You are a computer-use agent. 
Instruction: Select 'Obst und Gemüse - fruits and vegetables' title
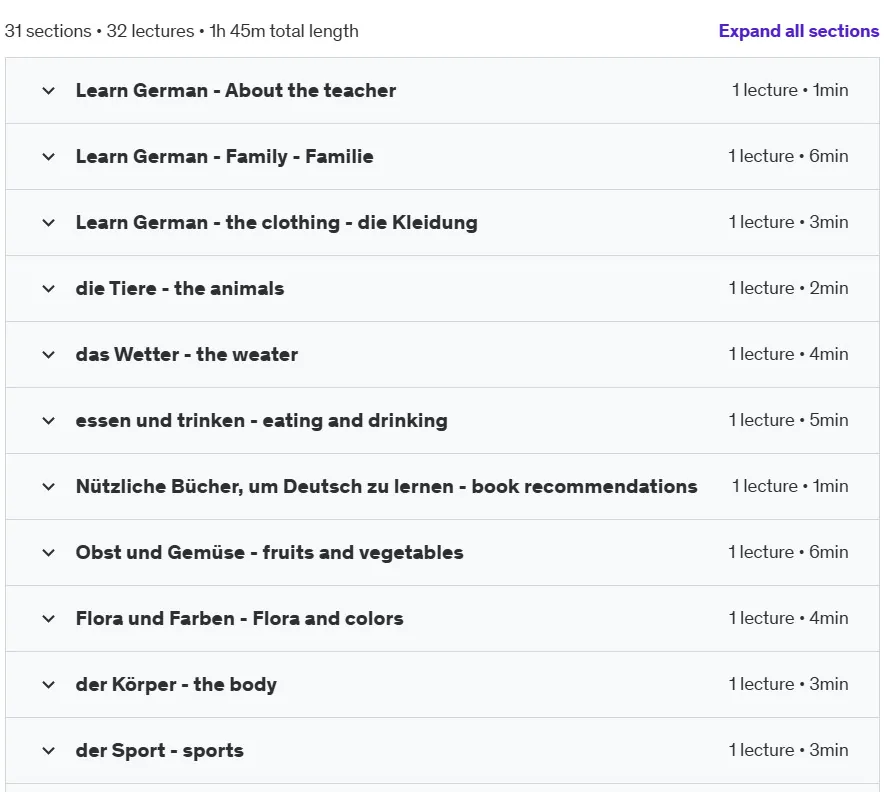pyautogui.click(x=269, y=552)
